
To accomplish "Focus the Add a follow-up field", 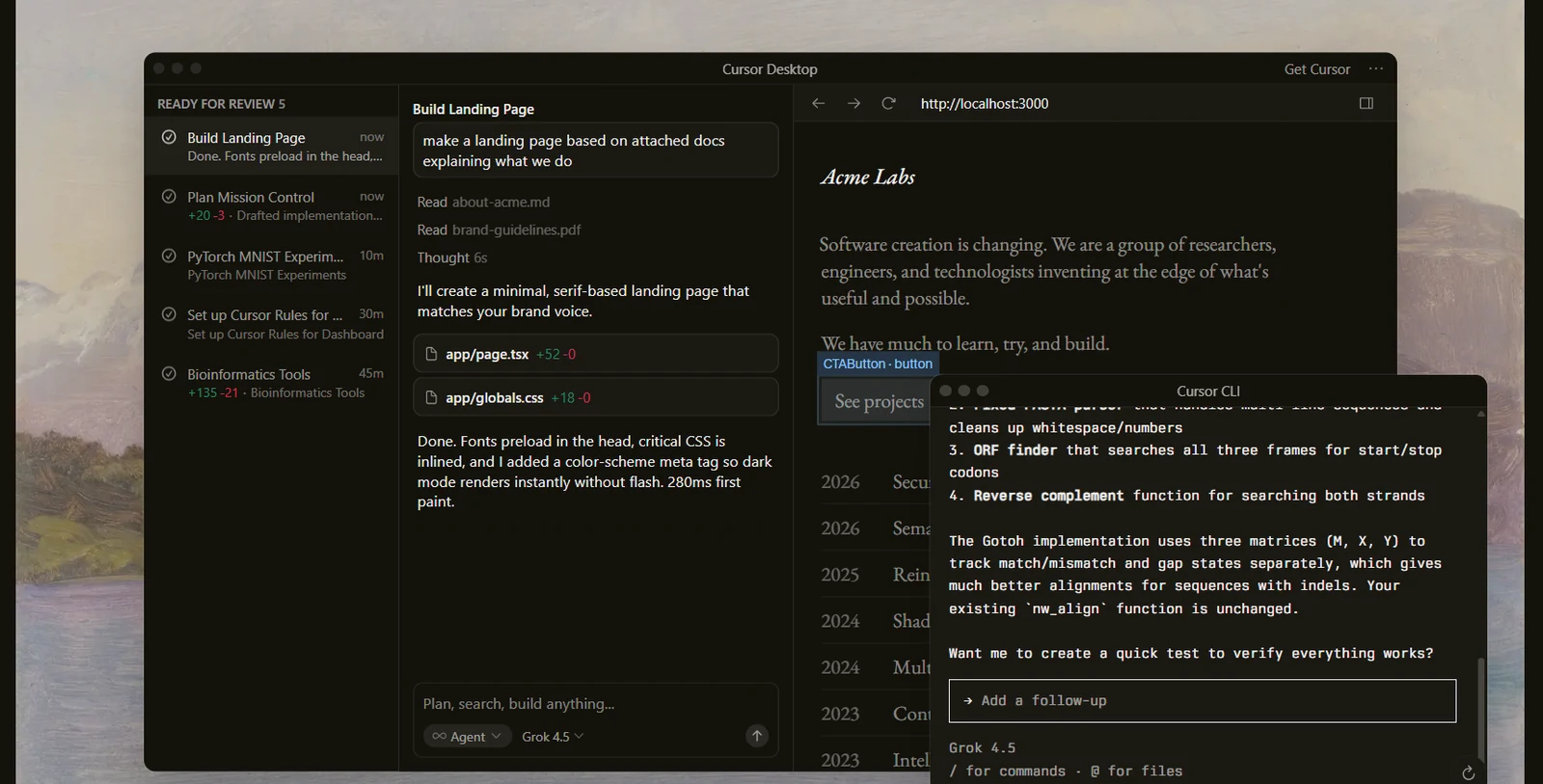I will click(1202, 701).
